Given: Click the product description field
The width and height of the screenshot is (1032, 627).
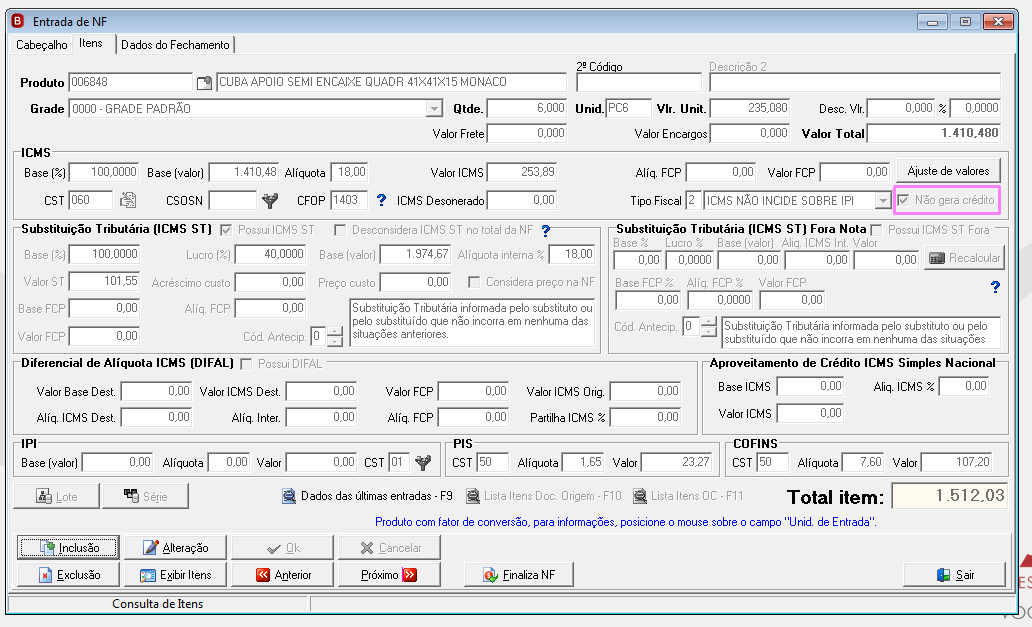Looking at the screenshot, I should (x=391, y=82).
